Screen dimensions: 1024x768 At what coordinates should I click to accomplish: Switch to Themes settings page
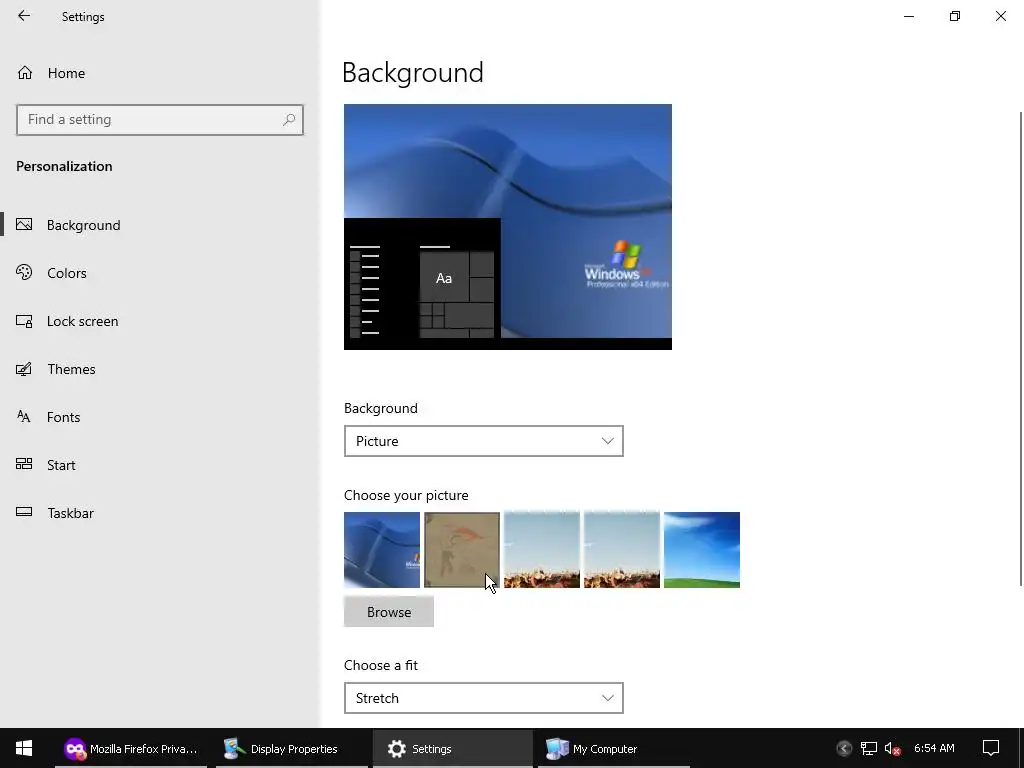(71, 369)
